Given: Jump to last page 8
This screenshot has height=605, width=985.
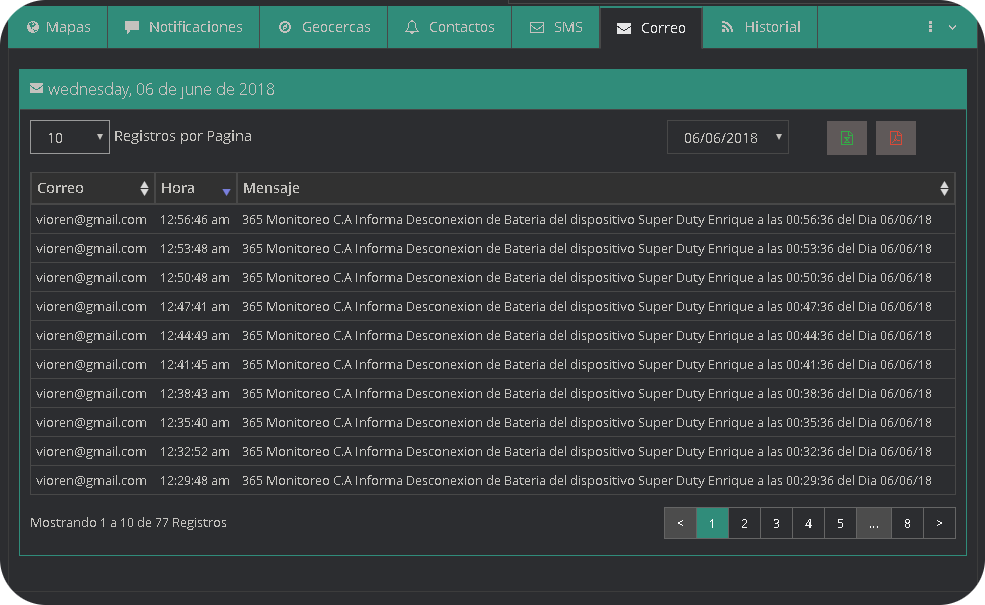Looking at the screenshot, I should [907, 523].
